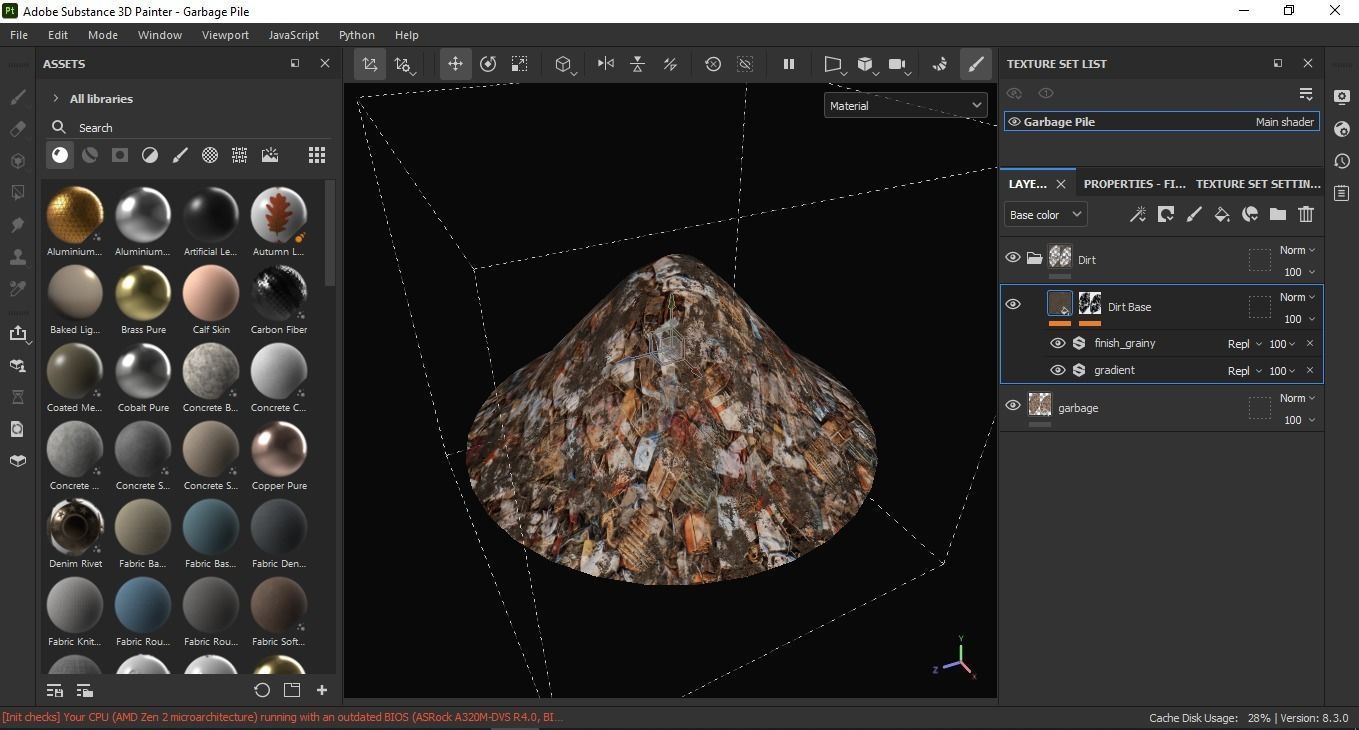Click the assets Search field
This screenshot has width=1359, height=730.
pos(190,127)
